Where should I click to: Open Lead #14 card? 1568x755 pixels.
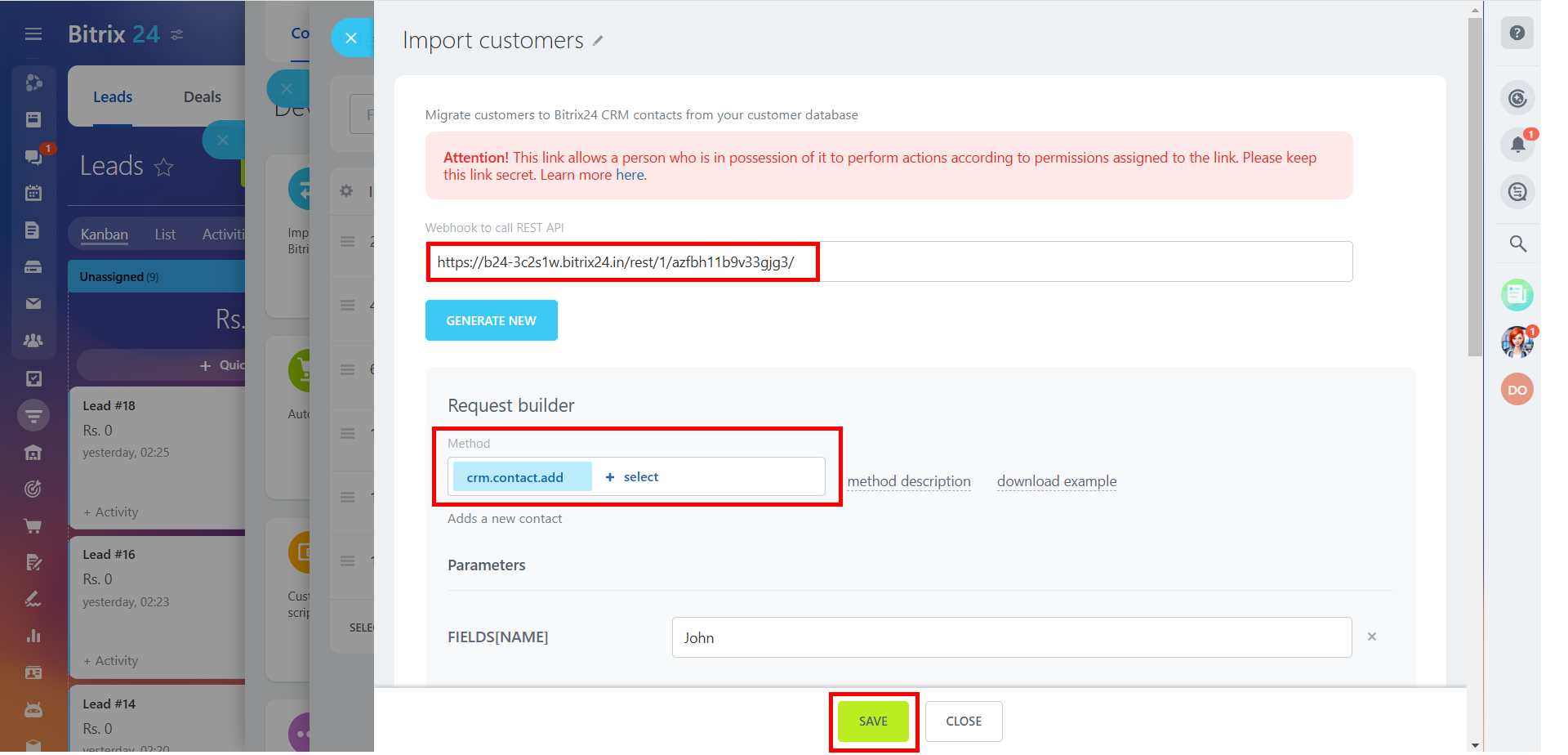point(157,719)
